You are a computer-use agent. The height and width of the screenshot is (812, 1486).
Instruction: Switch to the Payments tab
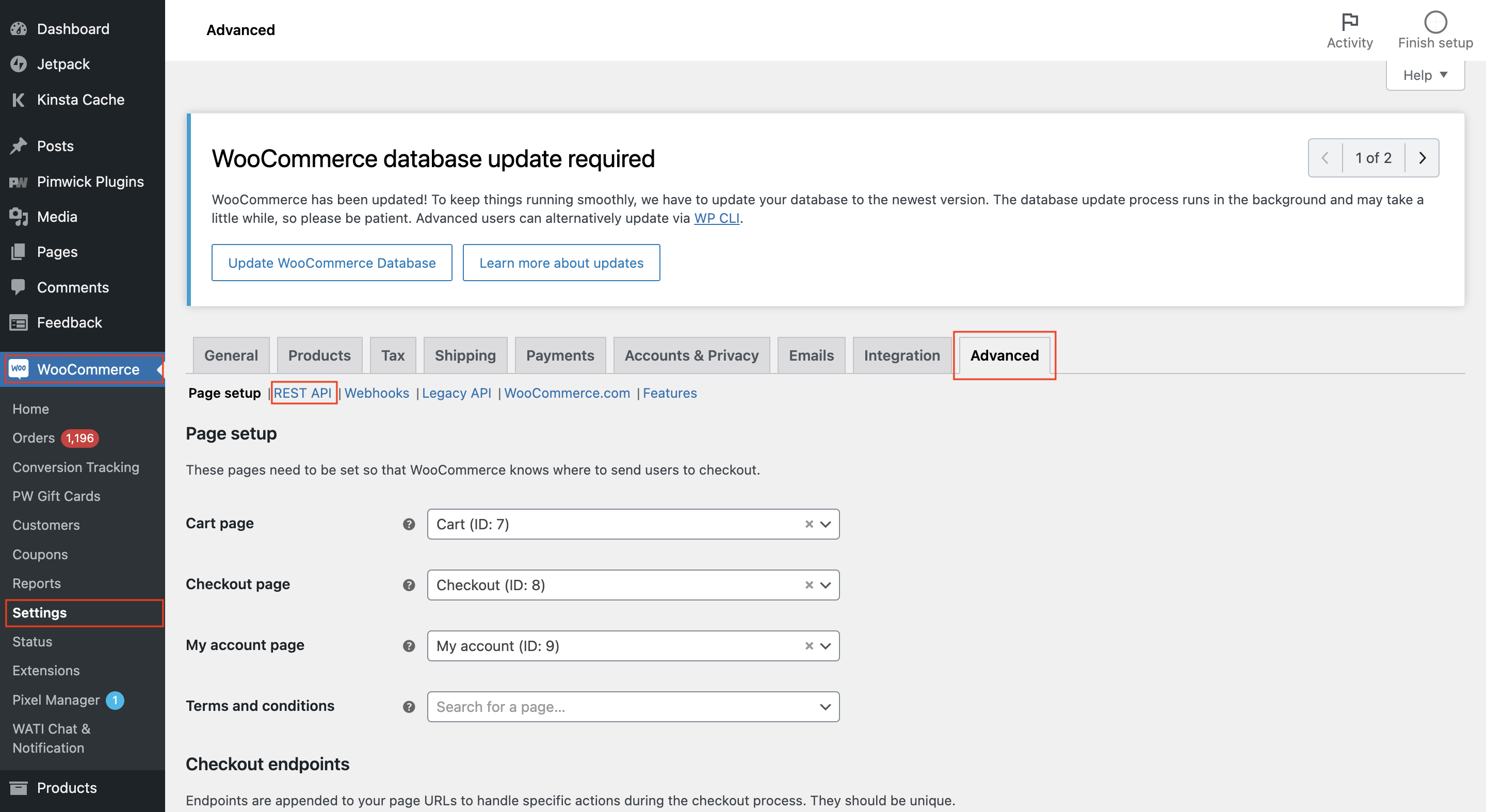point(560,355)
